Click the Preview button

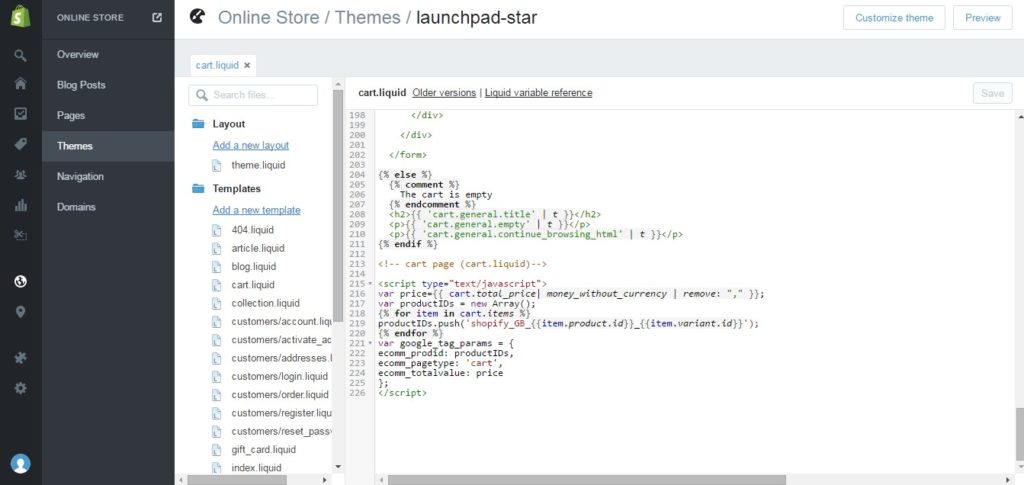[x=982, y=18]
